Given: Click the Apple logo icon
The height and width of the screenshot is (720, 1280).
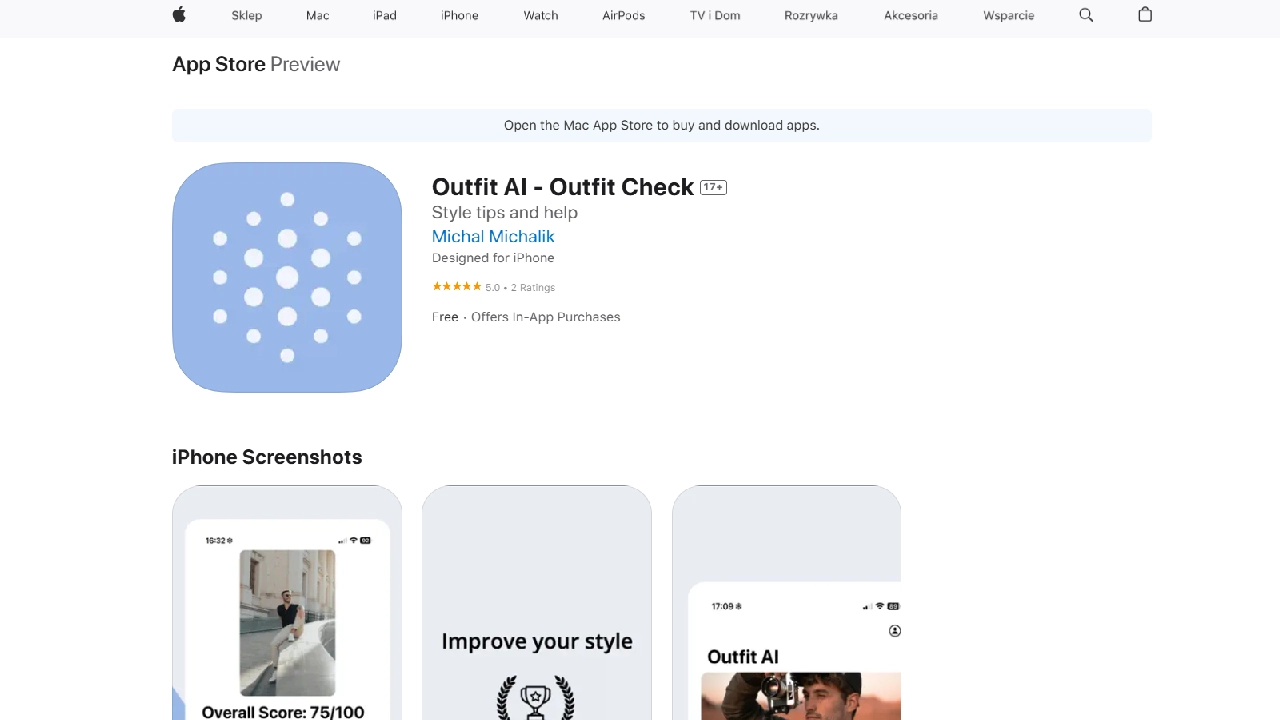Looking at the screenshot, I should point(180,15).
